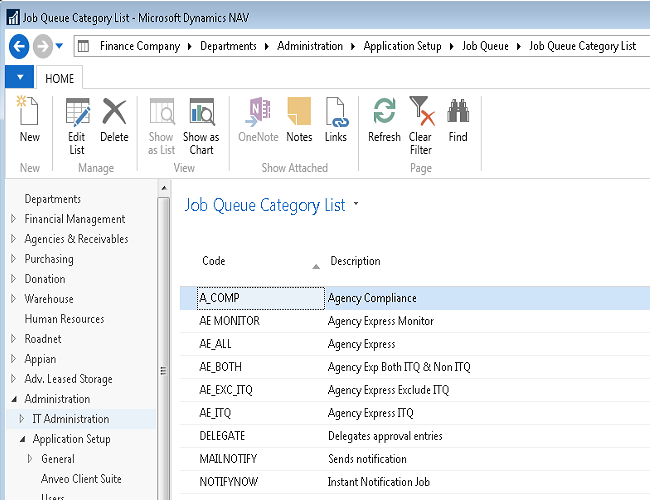
Task: Select the Show as Chart icon
Action: click(x=201, y=124)
